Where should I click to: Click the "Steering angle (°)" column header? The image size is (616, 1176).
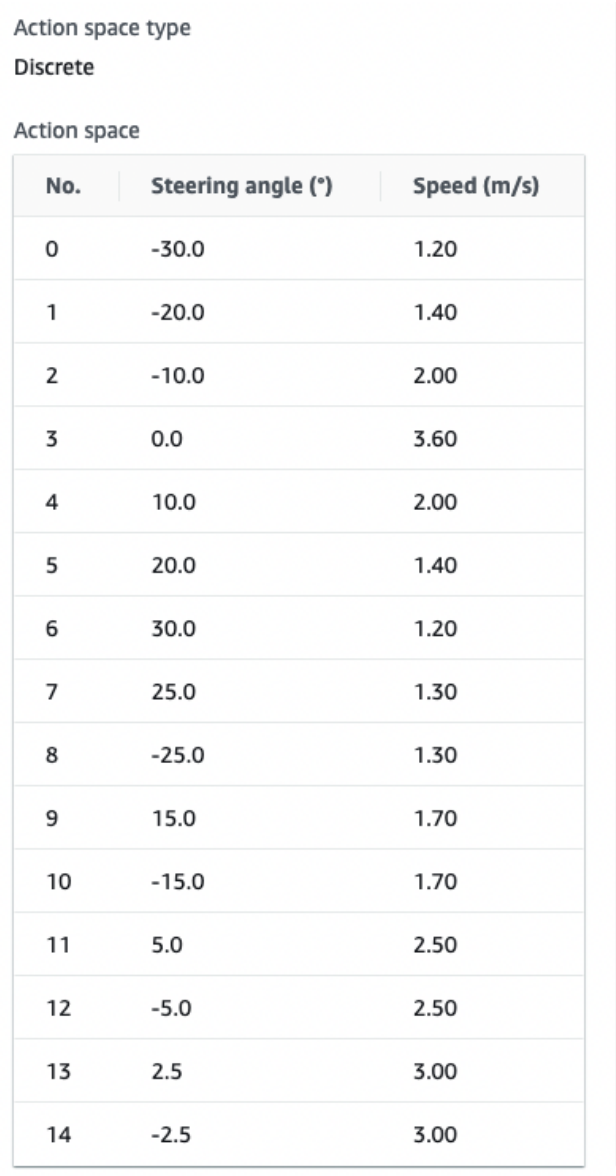pyautogui.click(x=241, y=185)
